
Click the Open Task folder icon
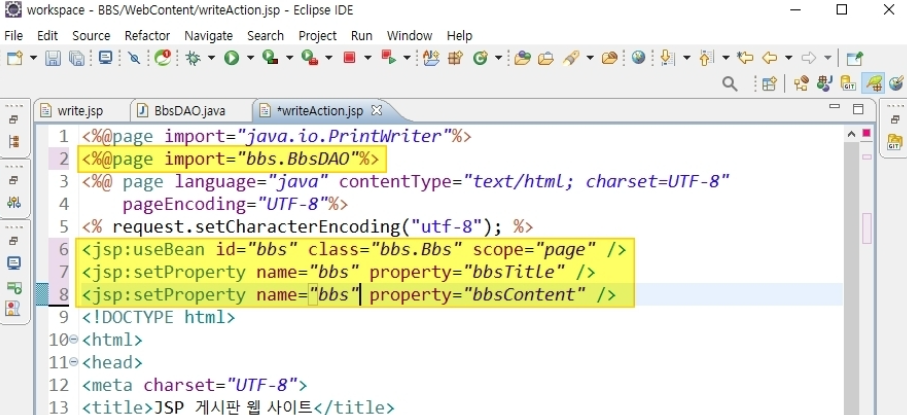[x=545, y=58]
